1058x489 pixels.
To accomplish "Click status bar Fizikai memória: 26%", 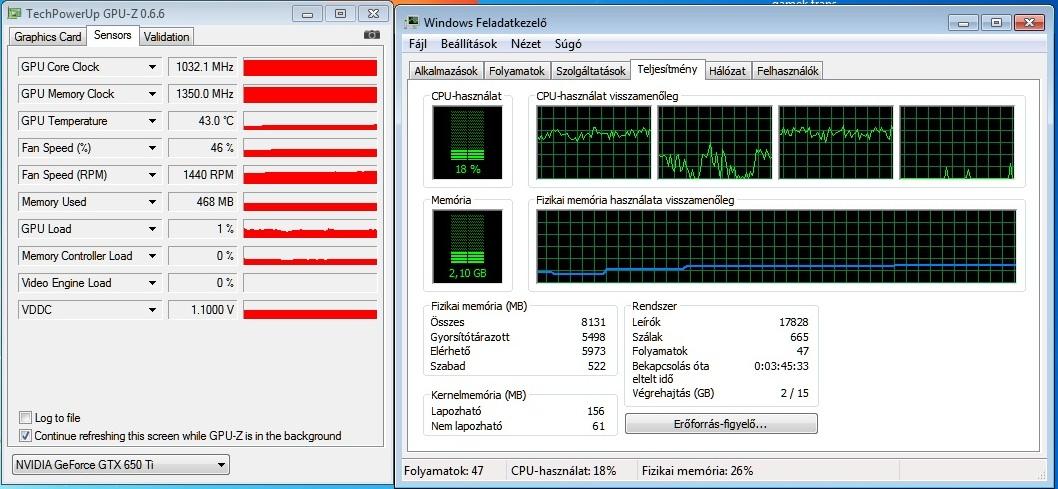I will 697,471.
